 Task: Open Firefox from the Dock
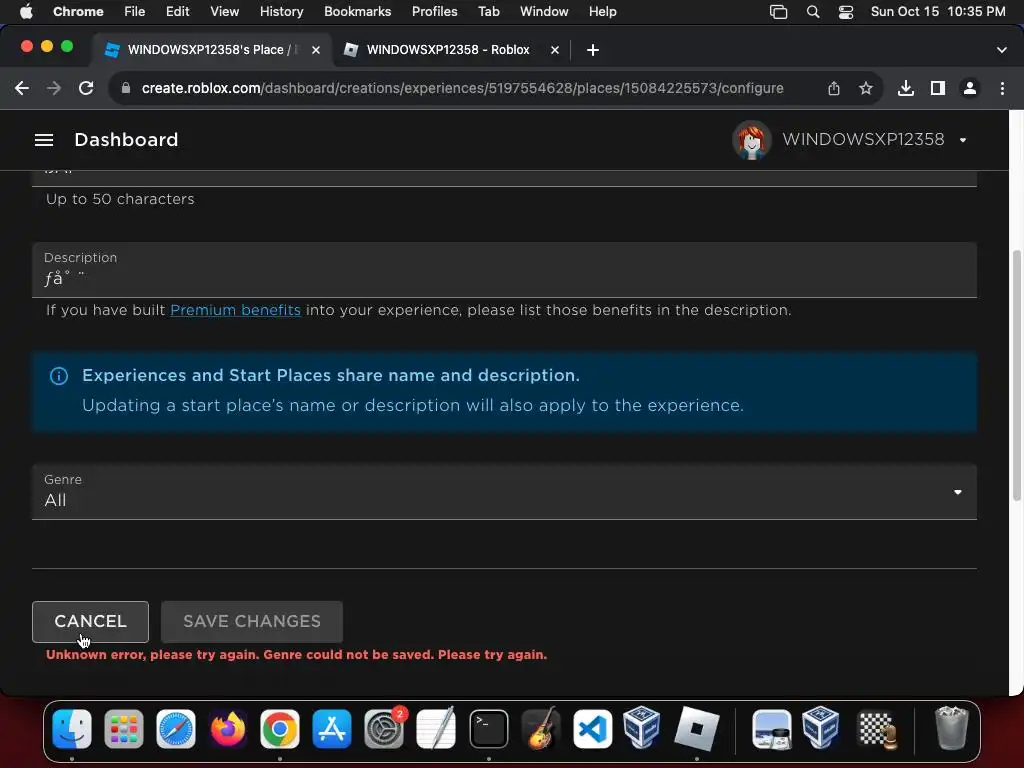tap(228, 729)
